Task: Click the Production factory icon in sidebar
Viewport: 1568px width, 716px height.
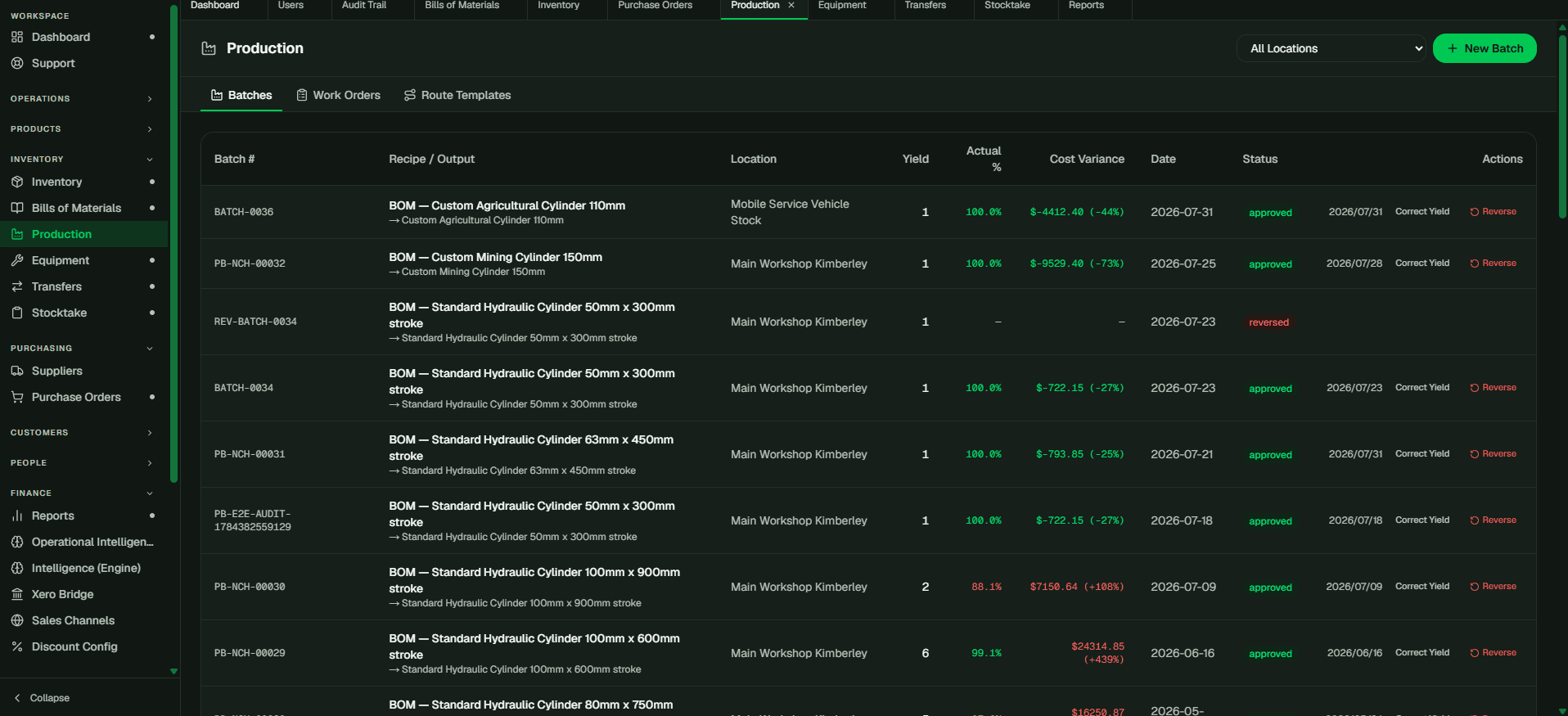Action: tap(17, 234)
